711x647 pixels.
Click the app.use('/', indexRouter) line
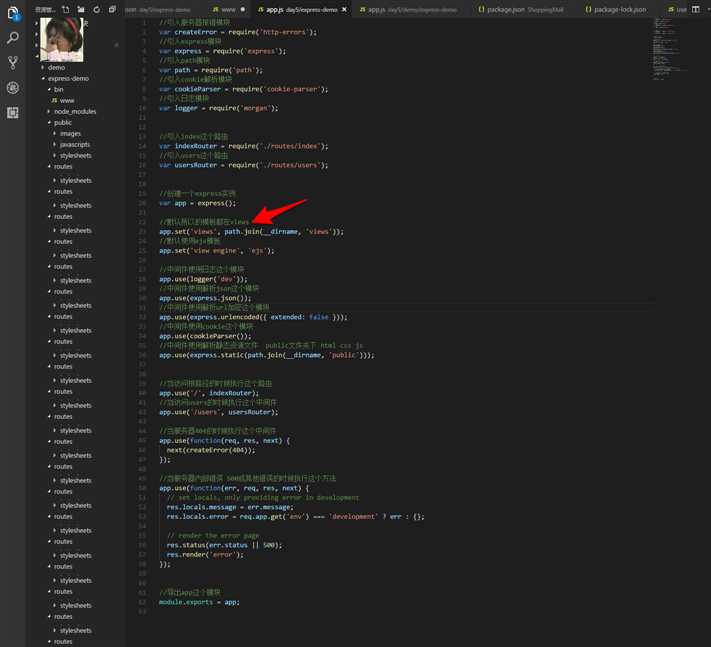209,393
